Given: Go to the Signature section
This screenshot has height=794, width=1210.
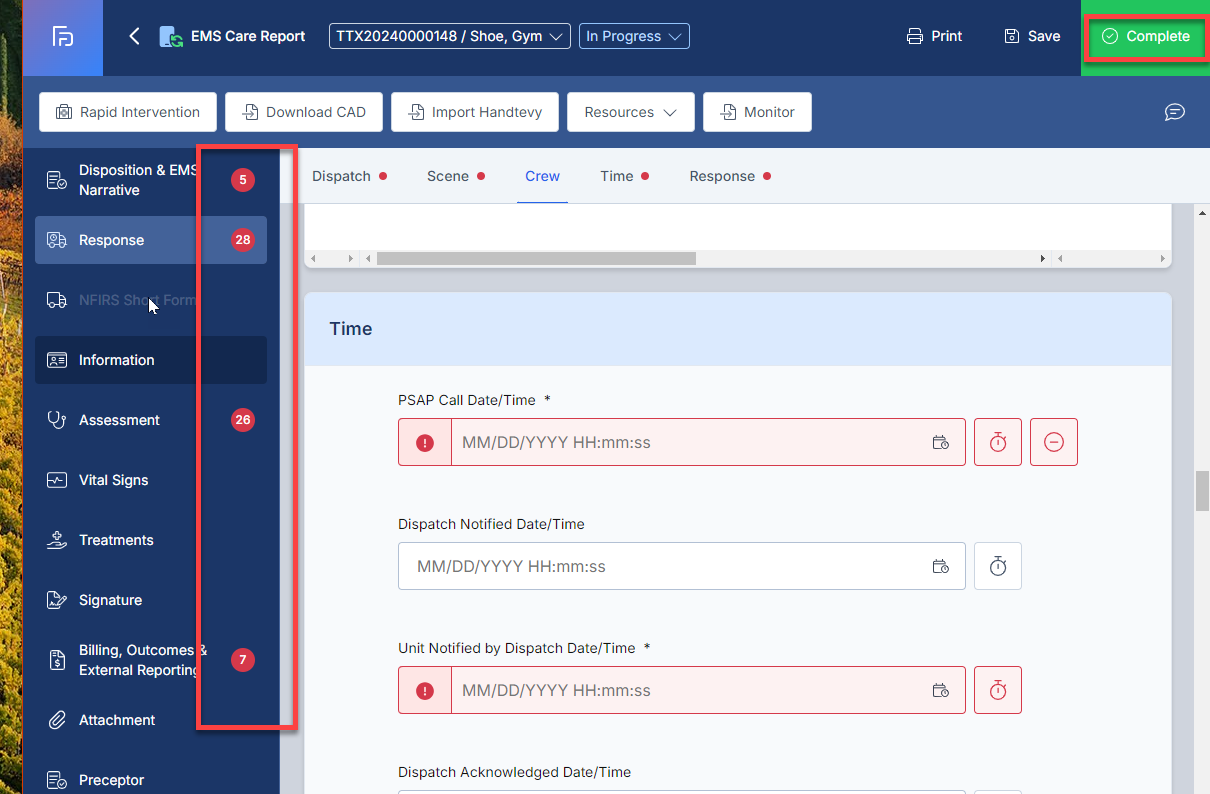Looking at the screenshot, I should coord(150,600).
